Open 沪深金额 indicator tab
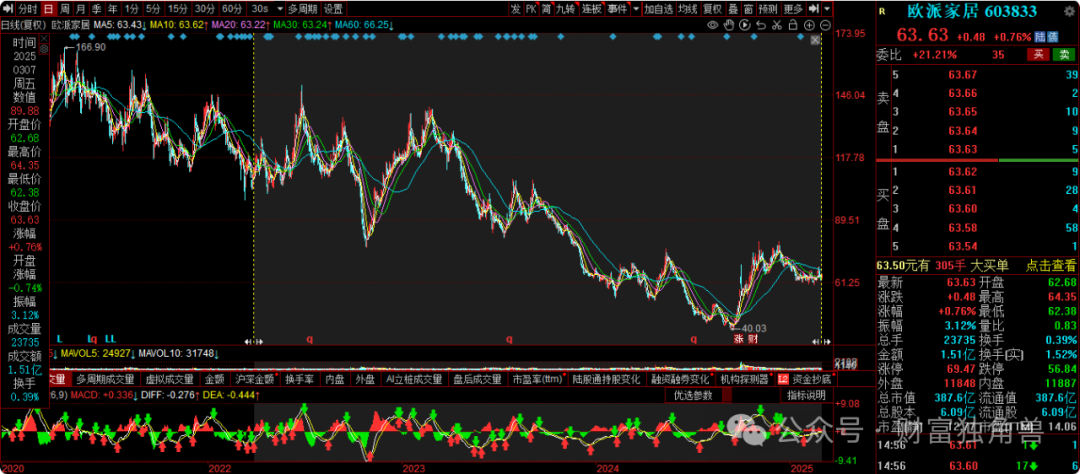The image size is (1080, 474). point(255,379)
